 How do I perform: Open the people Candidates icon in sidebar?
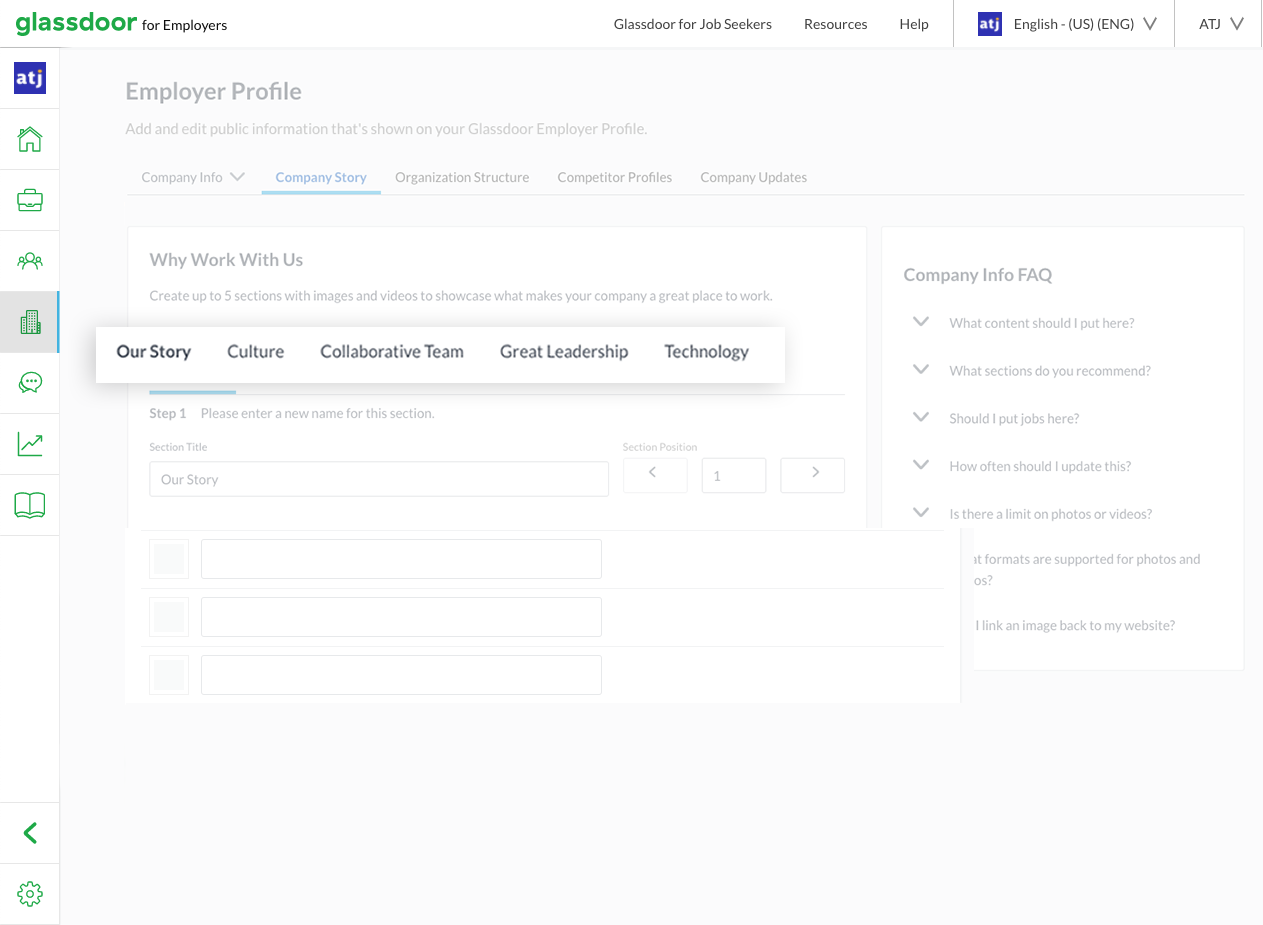coord(30,260)
